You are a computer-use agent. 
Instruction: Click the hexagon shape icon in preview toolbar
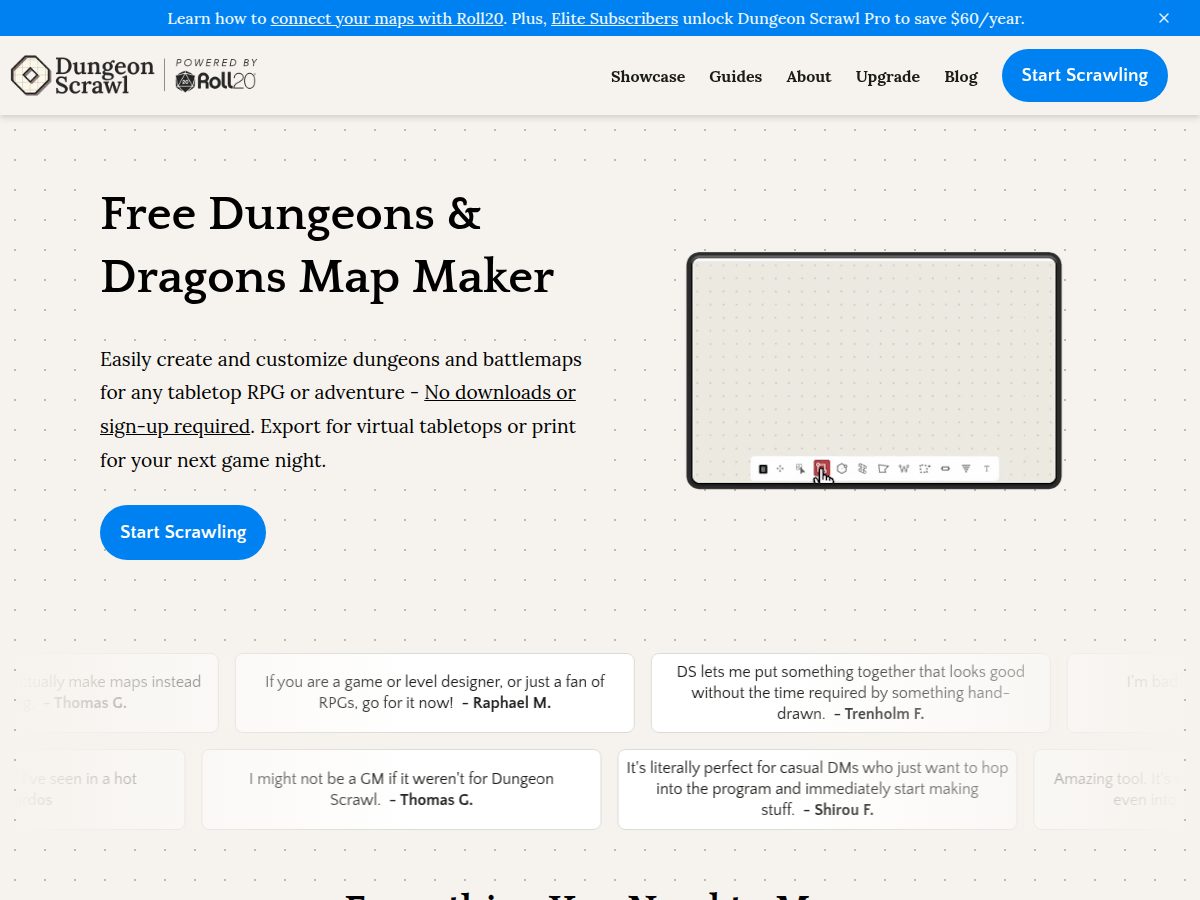(x=842, y=468)
